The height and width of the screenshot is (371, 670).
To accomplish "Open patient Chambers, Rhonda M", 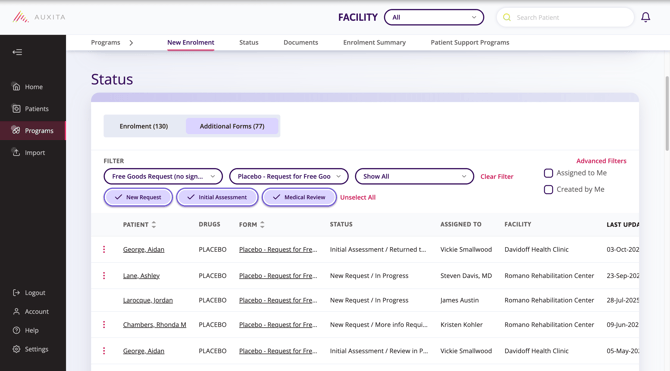I will [154, 325].
